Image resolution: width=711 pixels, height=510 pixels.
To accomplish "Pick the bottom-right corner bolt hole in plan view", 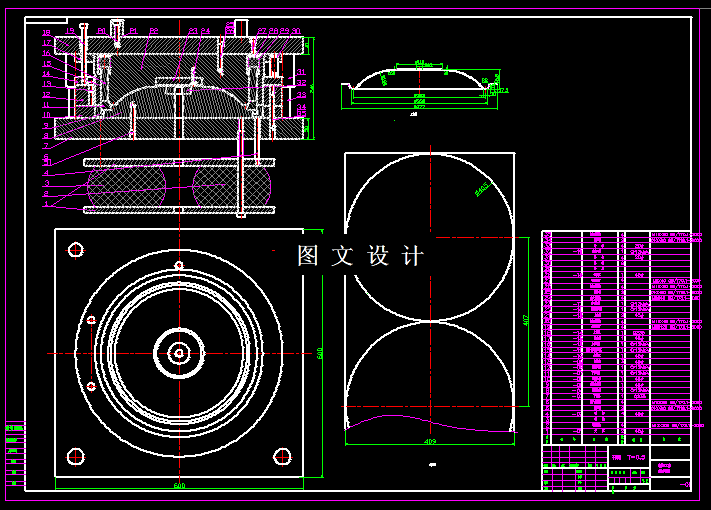I will click(282, 457).
